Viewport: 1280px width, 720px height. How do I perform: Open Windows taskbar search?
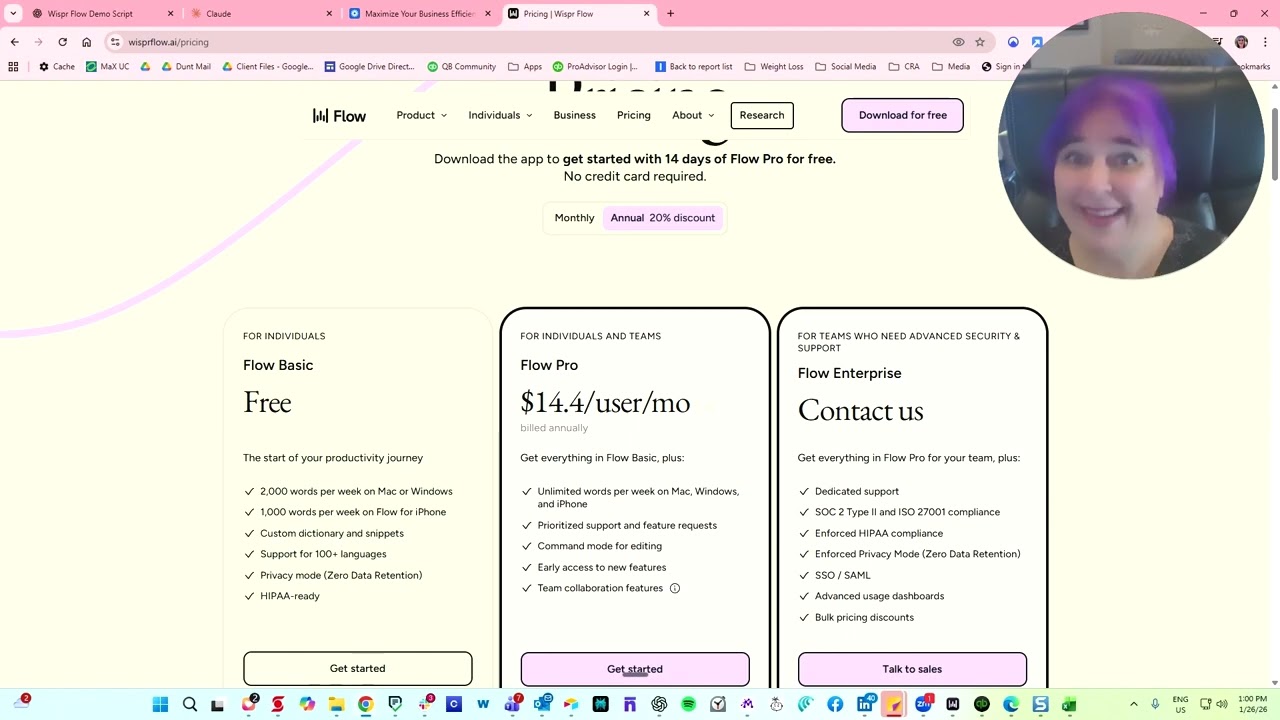click(x=189, y=705)
